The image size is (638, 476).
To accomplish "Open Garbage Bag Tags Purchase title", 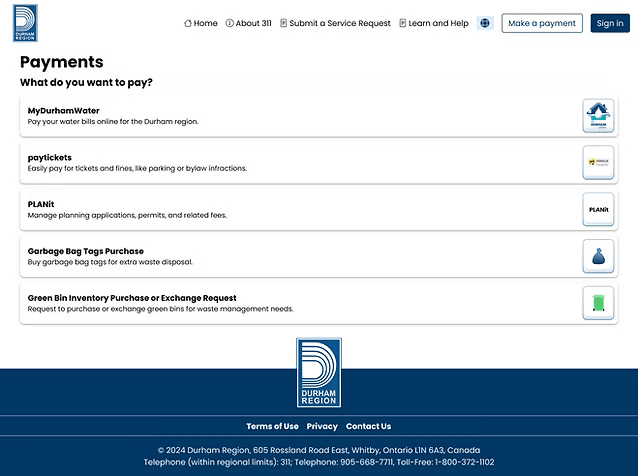I will 85,251.
